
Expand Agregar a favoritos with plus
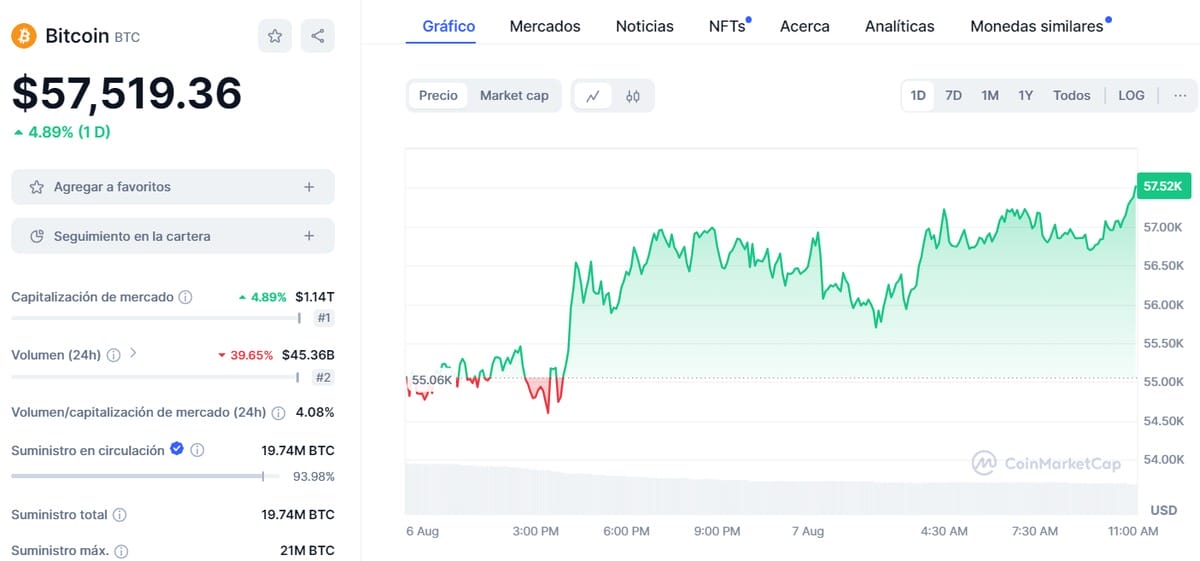[x=309, y=187]
